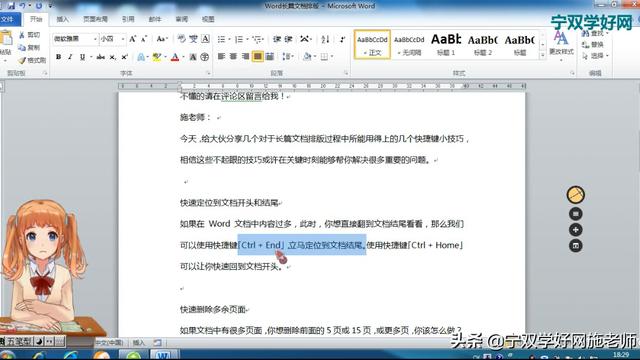The width and height of the screenshot is (640, 360).
Task: Open the Multilevel List dropdown
Action: click(x=258, y=39)
